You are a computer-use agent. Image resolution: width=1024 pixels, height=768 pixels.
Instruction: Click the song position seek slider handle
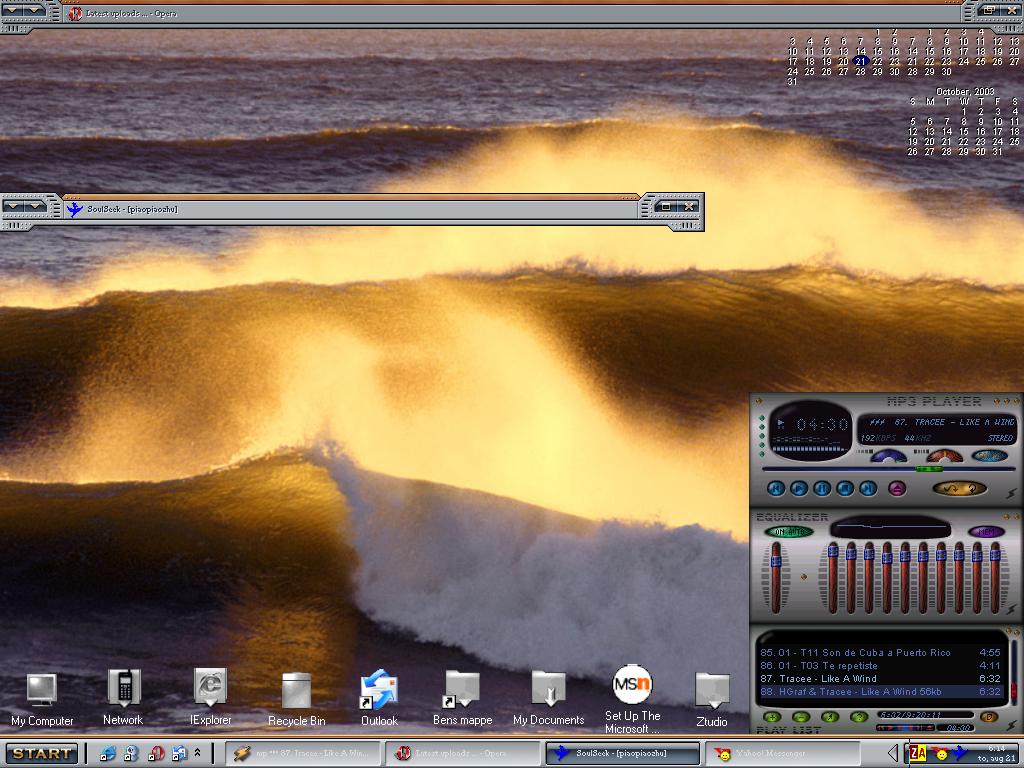929,468
